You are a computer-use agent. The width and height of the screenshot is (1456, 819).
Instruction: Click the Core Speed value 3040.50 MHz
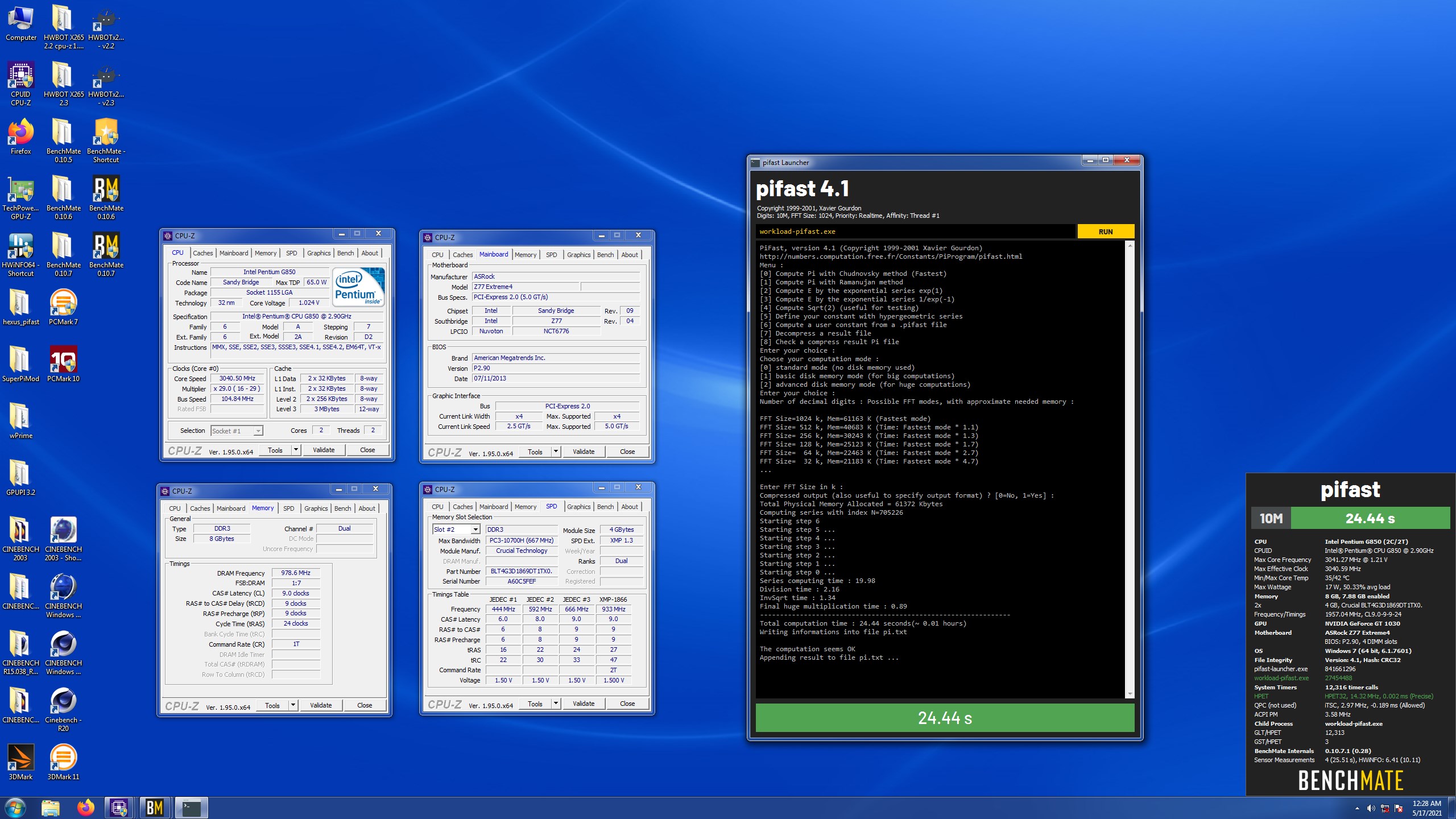tap(237, 378)
